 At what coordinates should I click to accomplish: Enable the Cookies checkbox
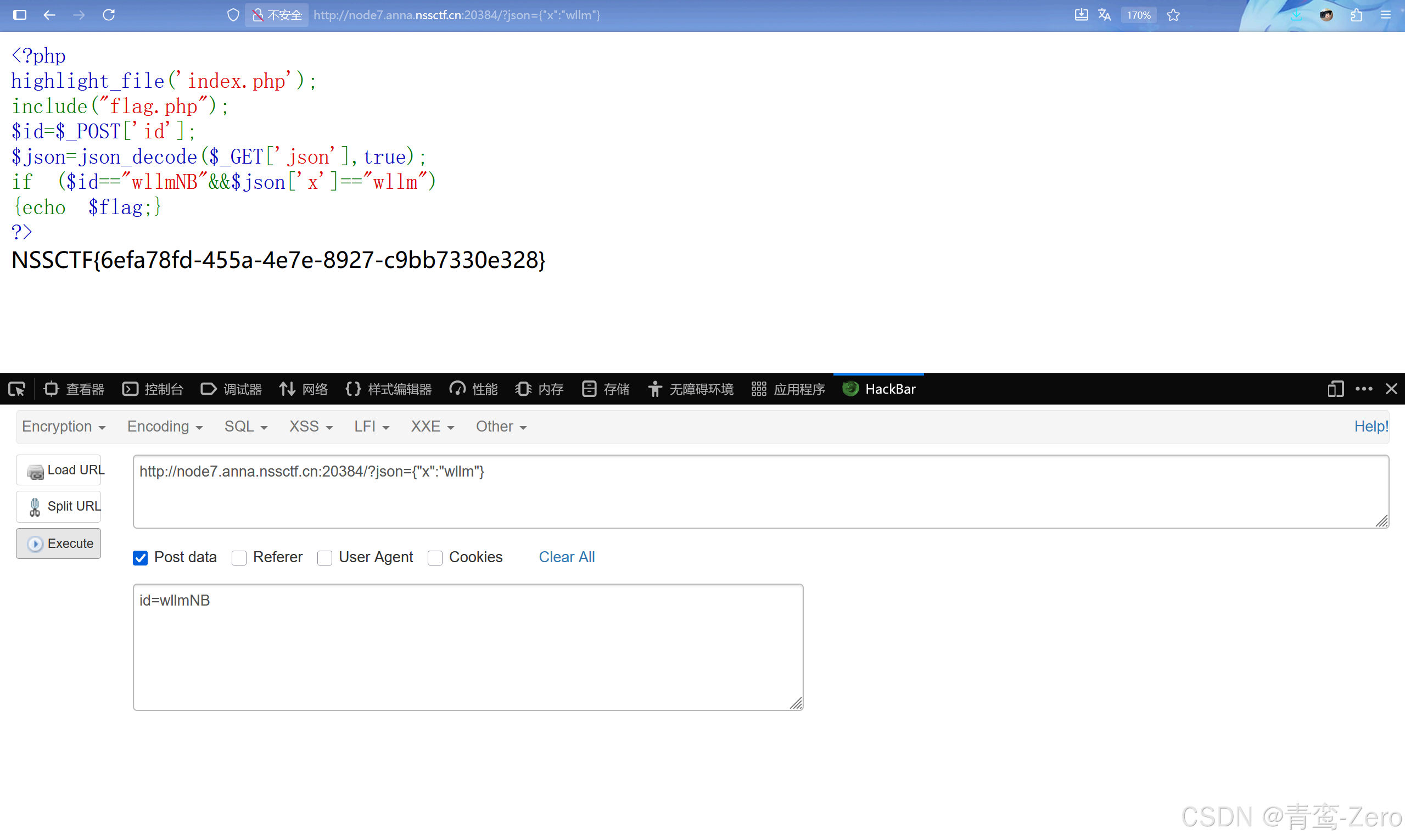(x=435, y=558)
